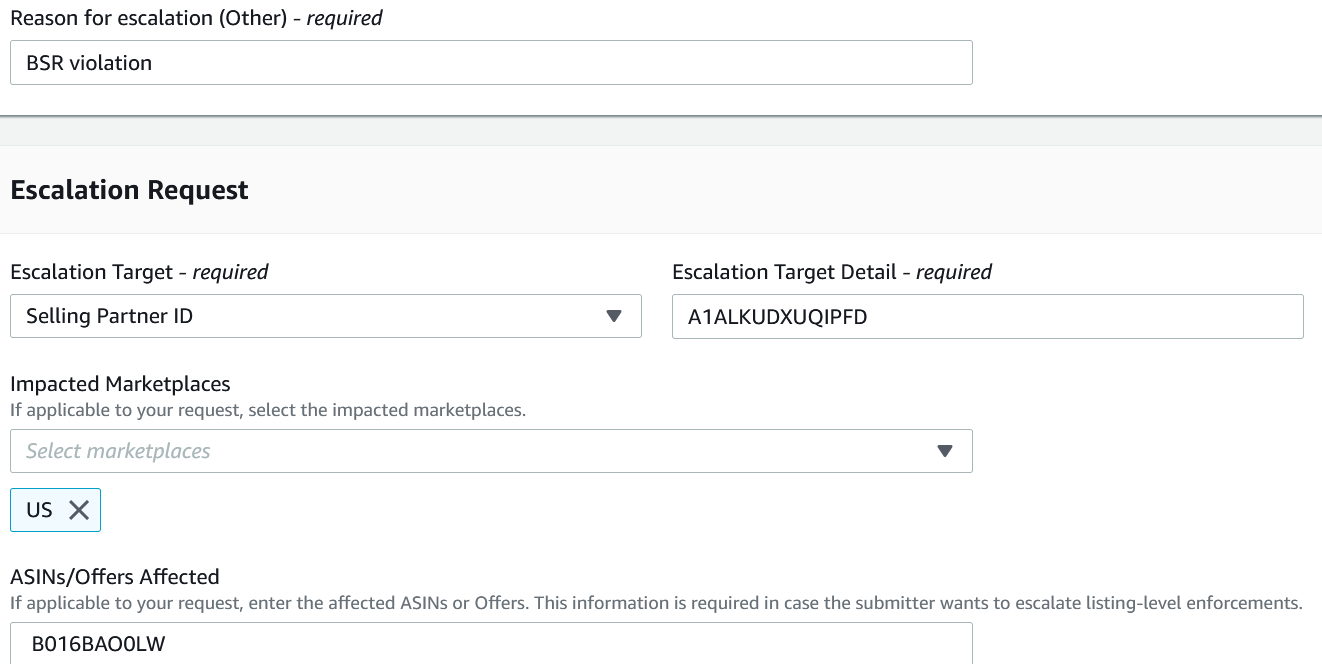Click the US marketplace tag text
Screen dimensions: 1322x664
pyautogui.click(x=39, y=510)
